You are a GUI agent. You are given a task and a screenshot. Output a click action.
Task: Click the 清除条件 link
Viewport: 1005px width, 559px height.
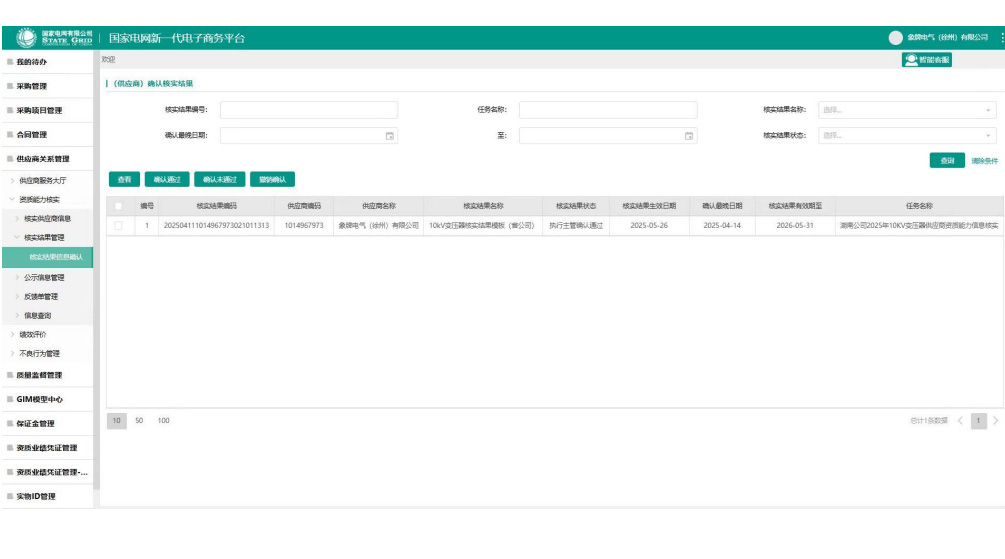pyautogui.click(x=984, y=160)
